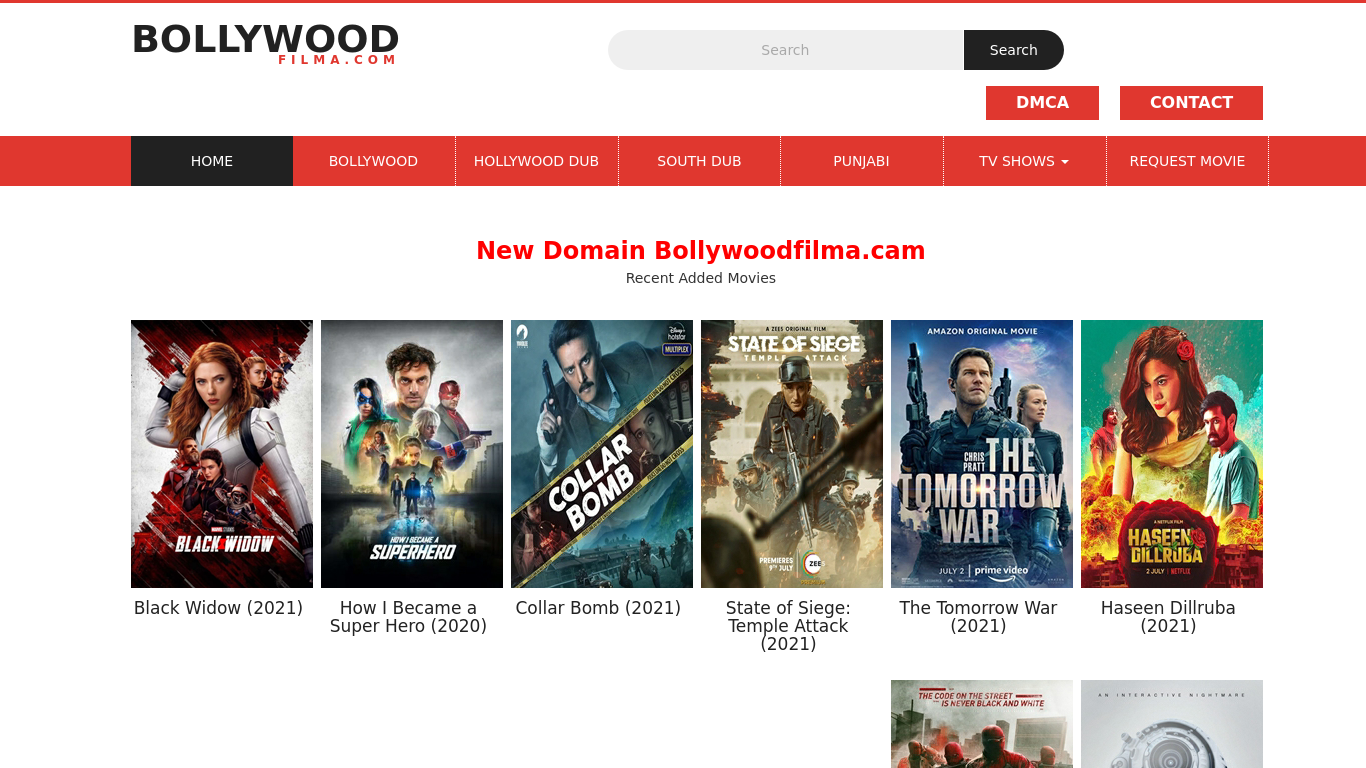
Task: Expand the TV SHOWS dropdown menu
Action: 1024,161
